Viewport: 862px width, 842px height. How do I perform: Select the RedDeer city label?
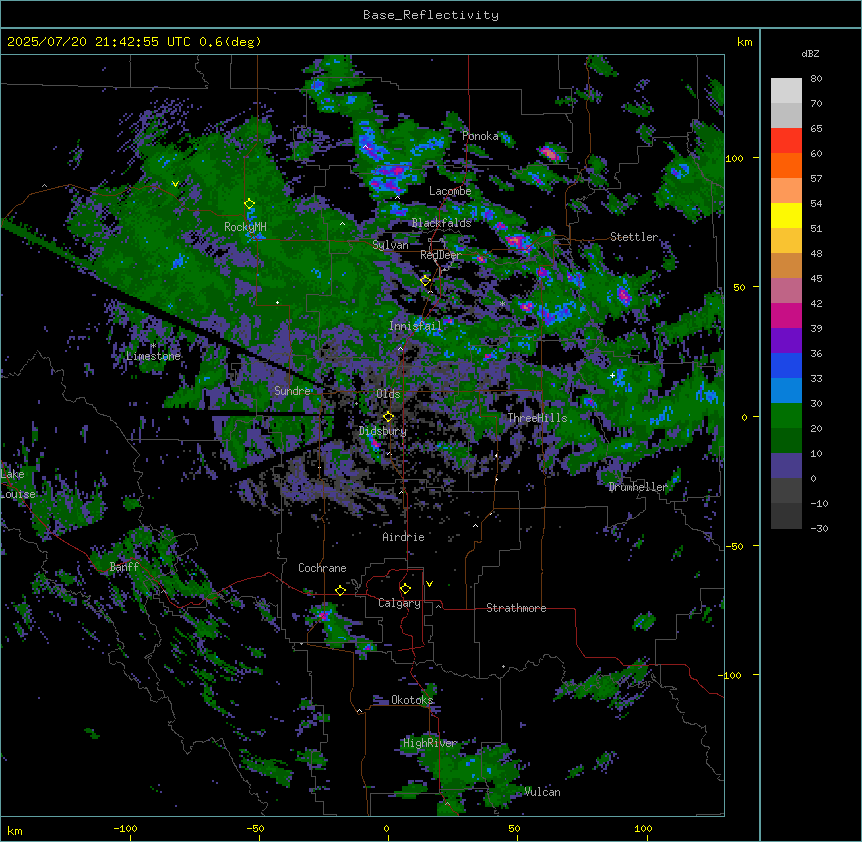click(441, 255)
